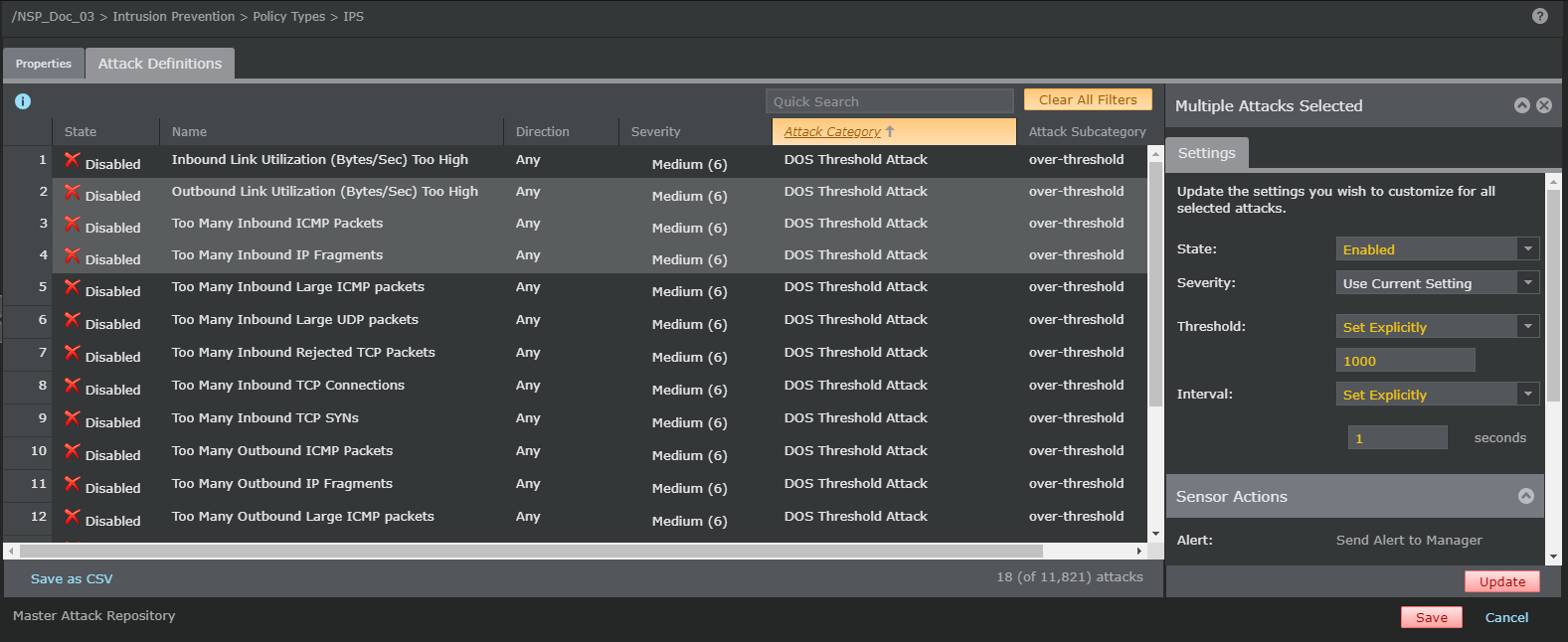Click red X state icon in row 1
This screenshot has height=642, width=1568.
(x=73, y=160)
